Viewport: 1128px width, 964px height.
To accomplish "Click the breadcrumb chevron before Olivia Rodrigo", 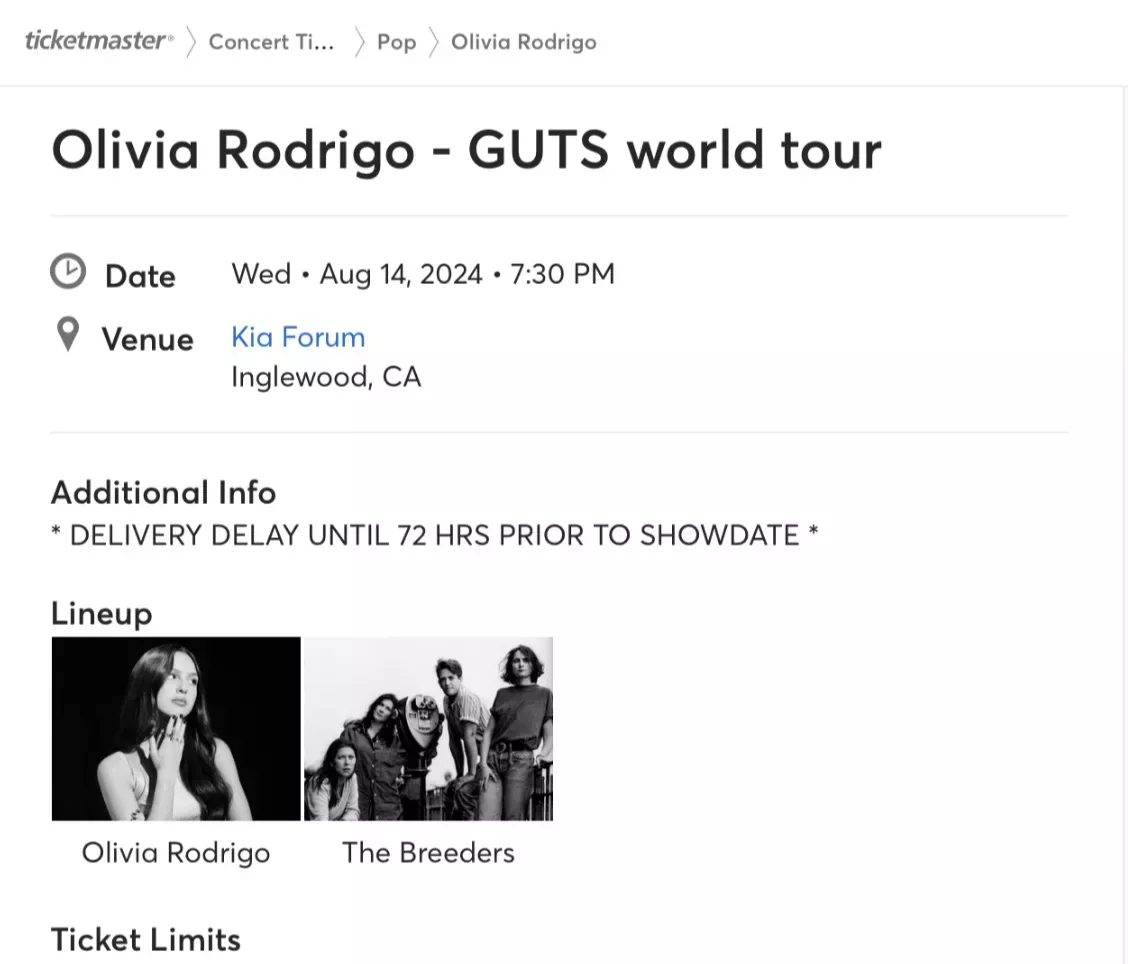I will coord(434,42).
